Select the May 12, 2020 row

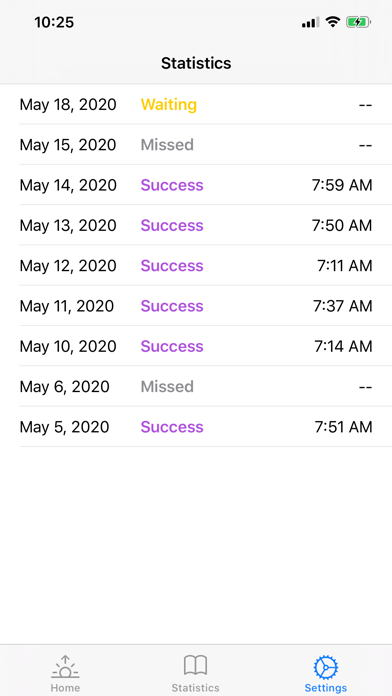click(196, 265)
